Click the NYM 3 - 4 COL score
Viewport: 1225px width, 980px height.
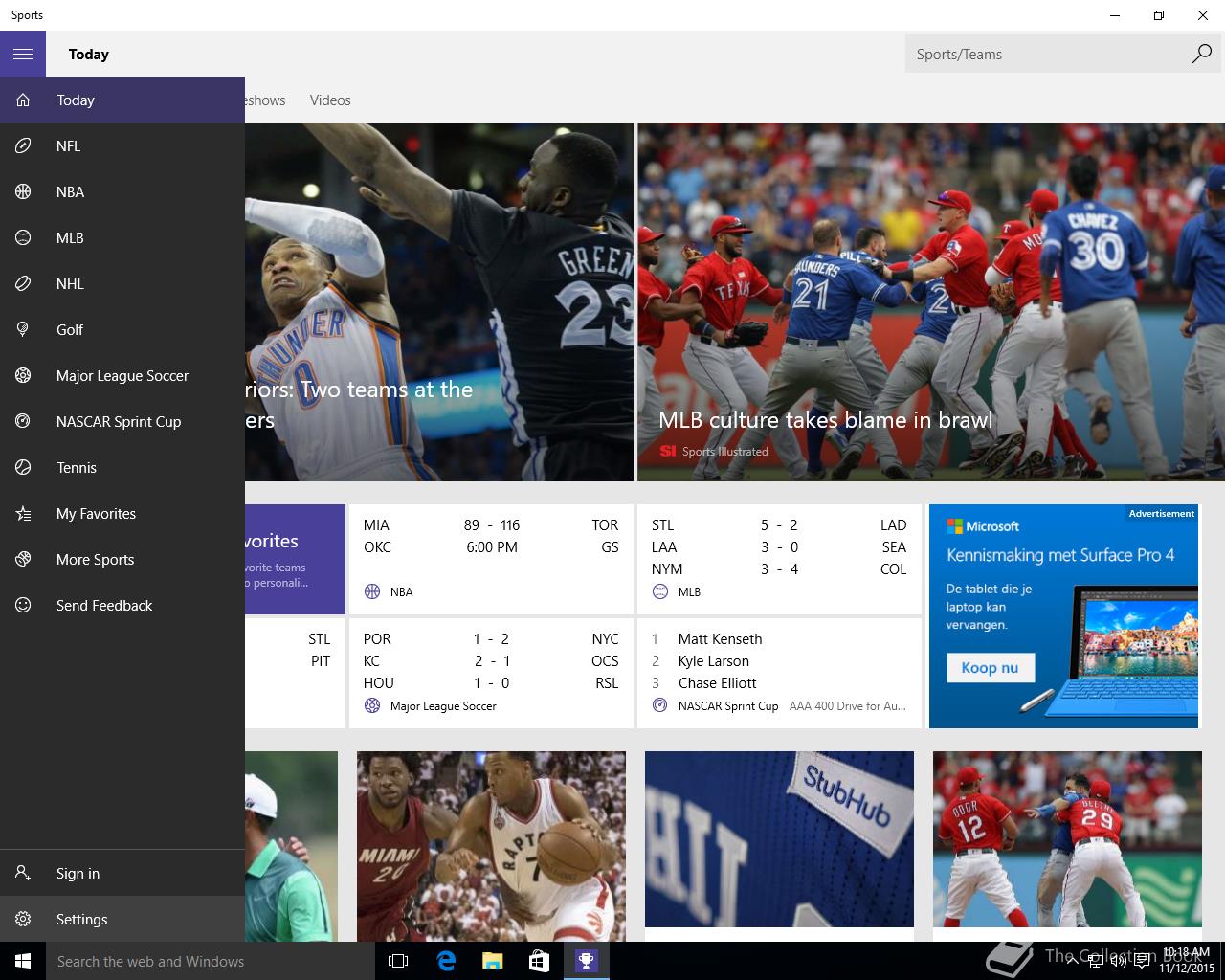(x=779, y=568)
